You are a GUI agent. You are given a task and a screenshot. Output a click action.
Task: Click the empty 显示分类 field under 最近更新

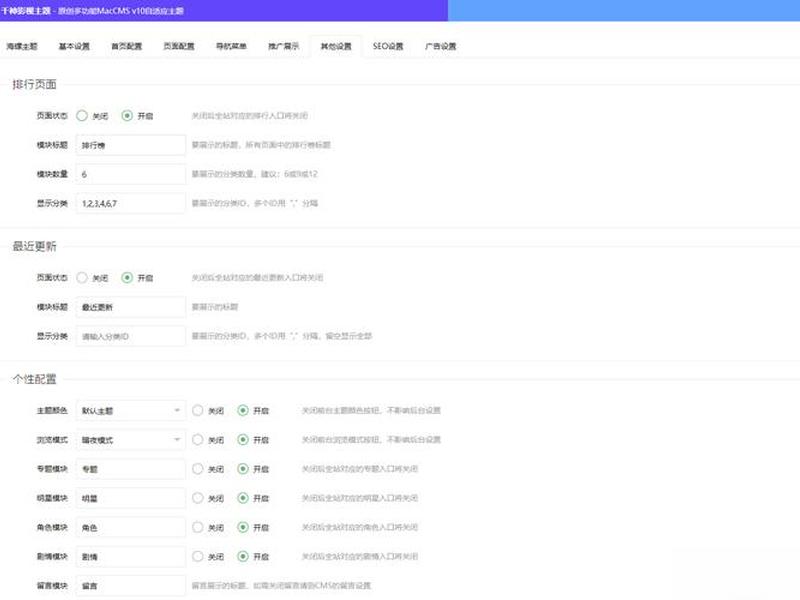pyautogui.click(x=131, y=336)
